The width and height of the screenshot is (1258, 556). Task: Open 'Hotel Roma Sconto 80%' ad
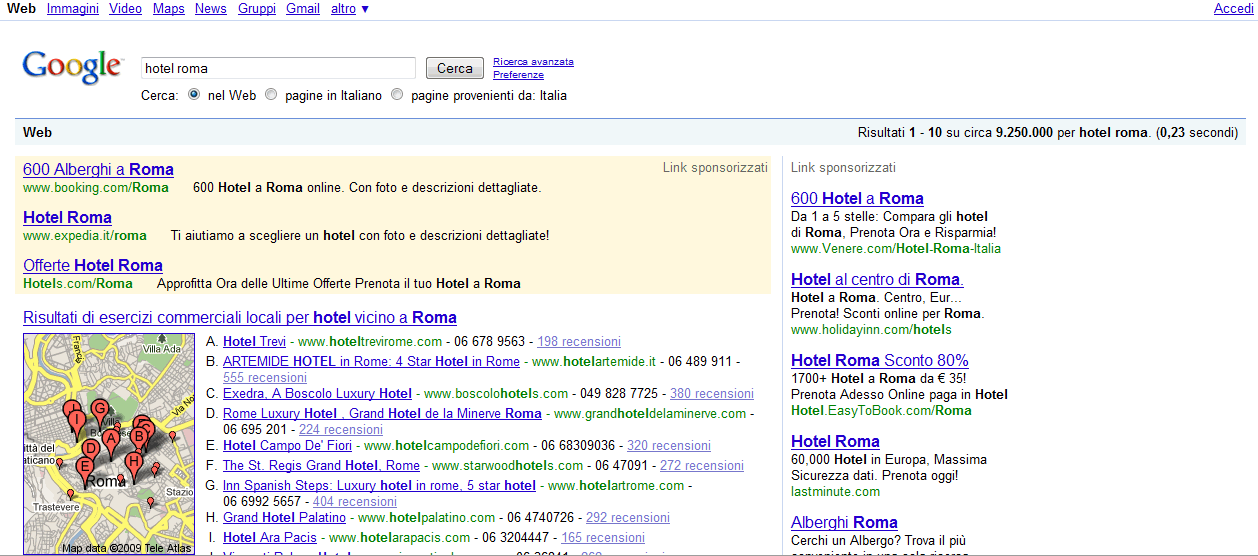880,361
